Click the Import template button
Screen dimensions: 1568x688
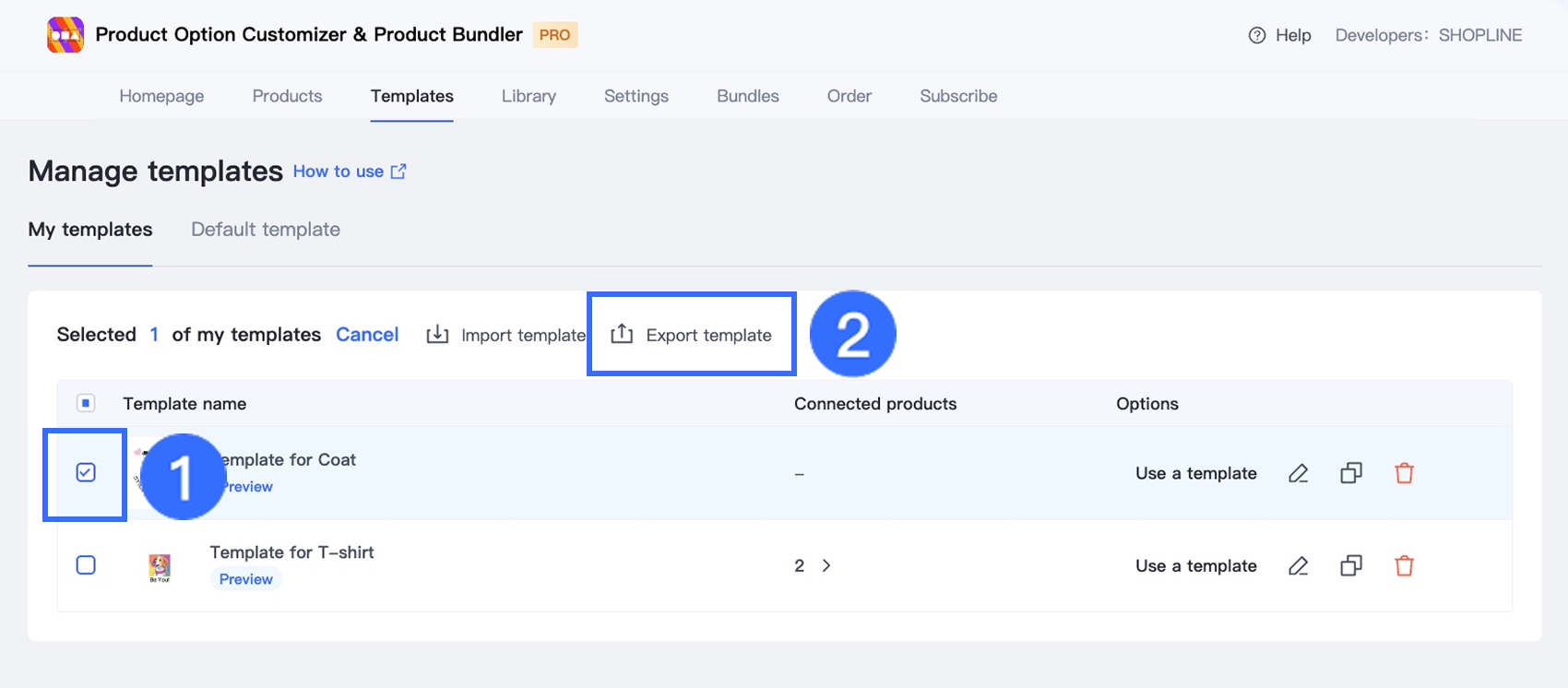pyautogui.click(x=505, y=335)
